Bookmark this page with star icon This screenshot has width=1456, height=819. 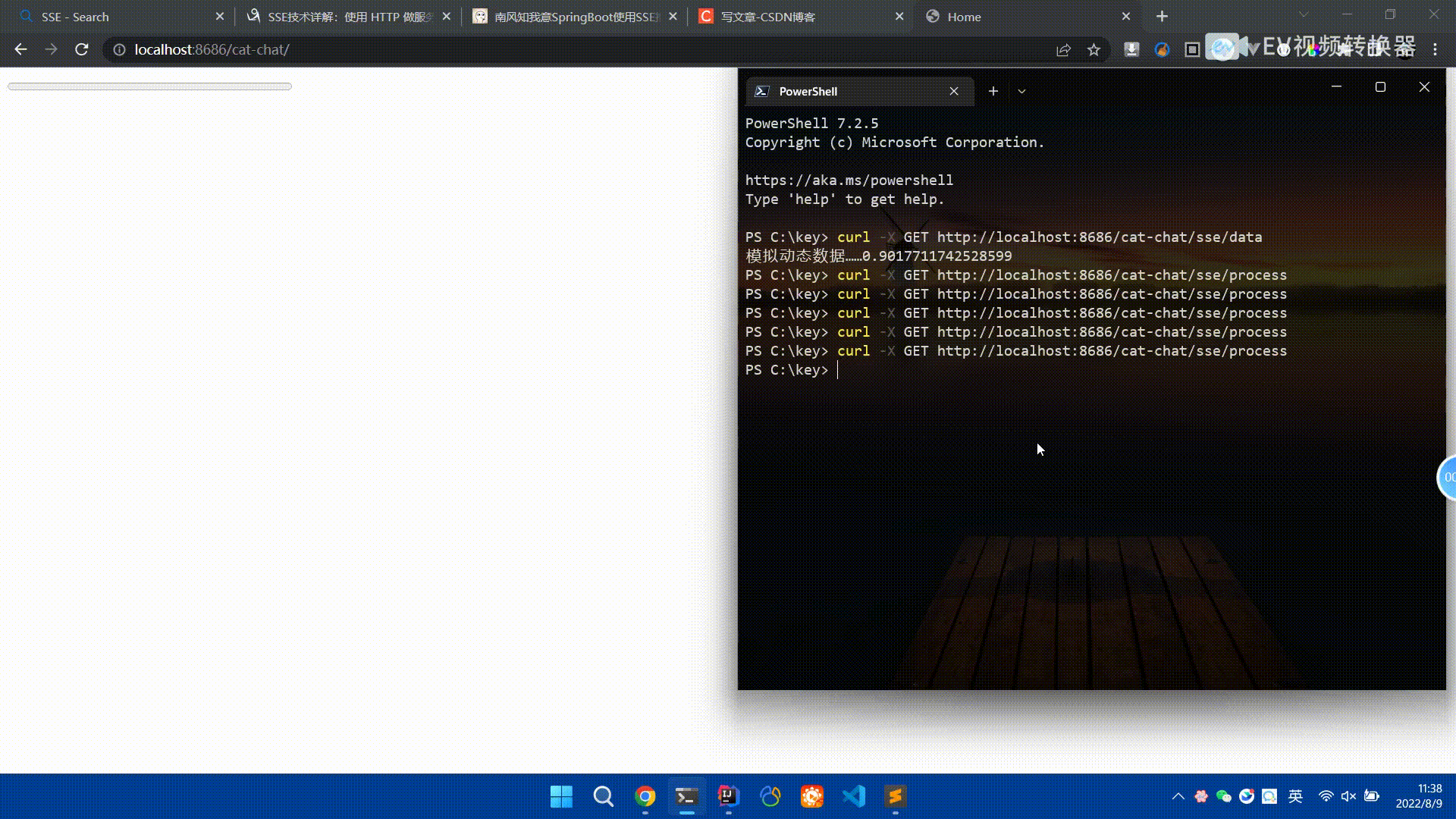coord(1094,49)
